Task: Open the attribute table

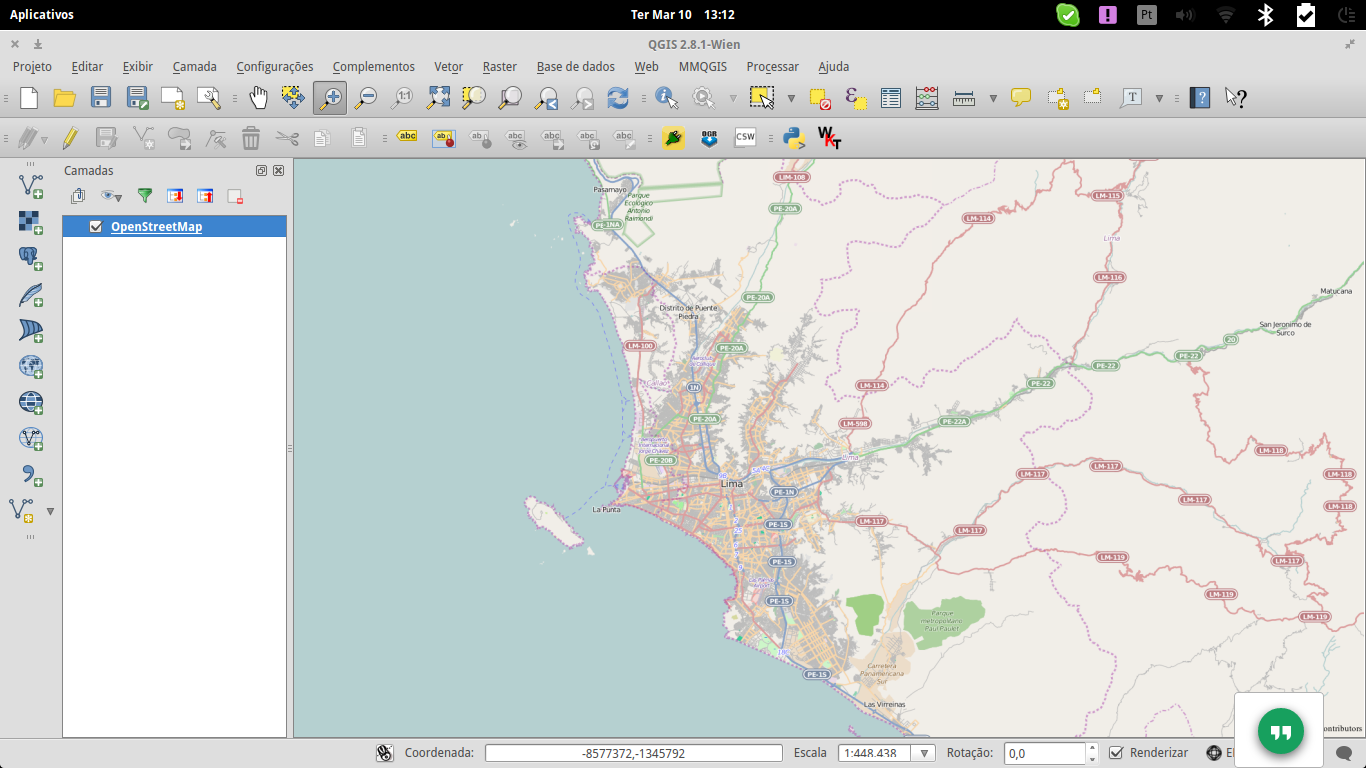Action: pyautogui.click(x=890, y=97)
